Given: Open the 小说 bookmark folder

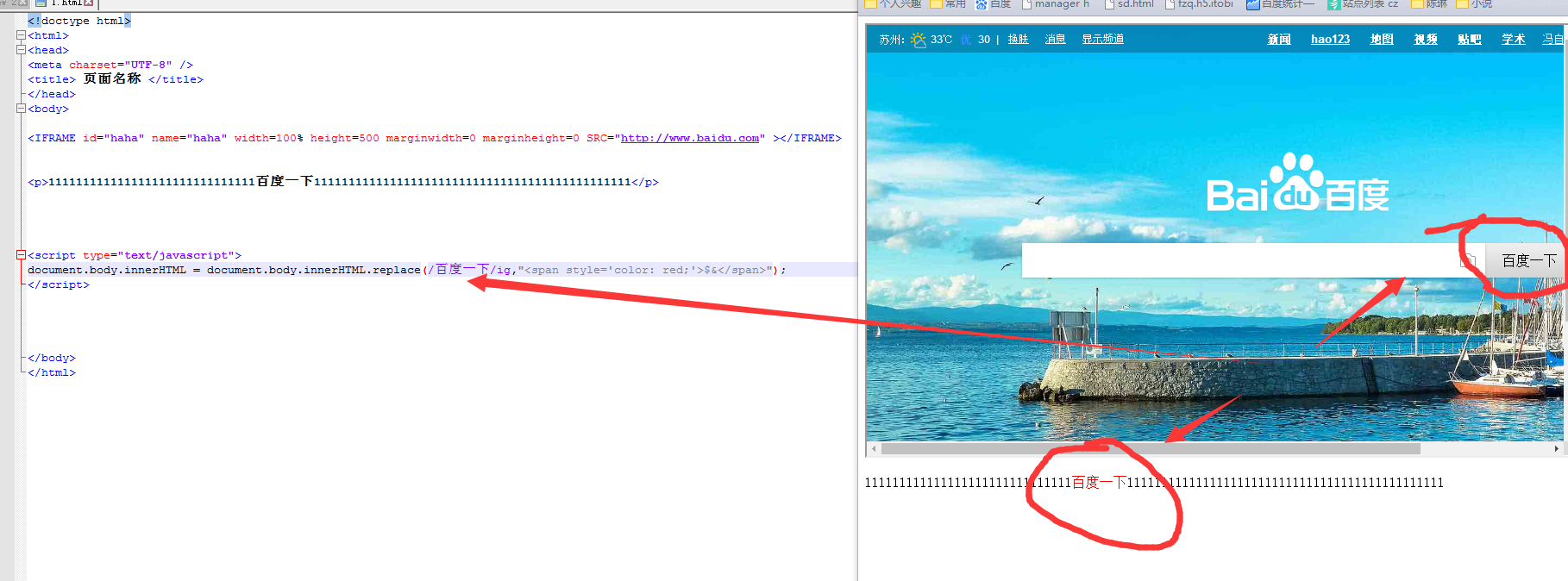Looking at the screenshot, I should pyautogui.click(x=1474, y=4).
